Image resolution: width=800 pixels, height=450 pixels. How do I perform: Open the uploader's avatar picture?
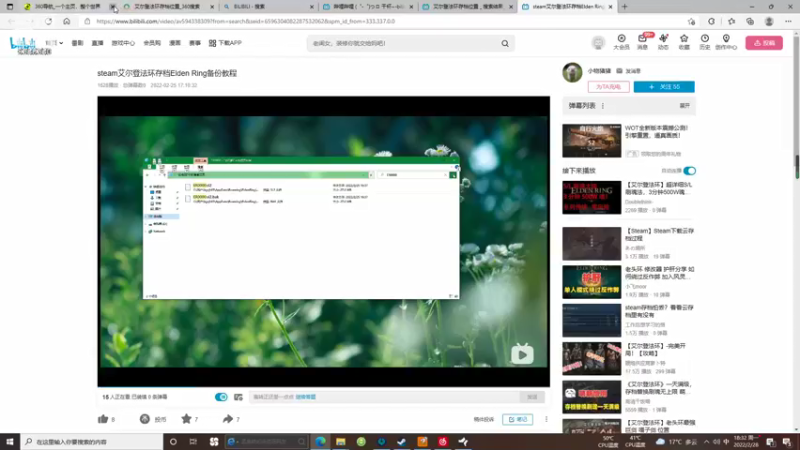[572, 72]
